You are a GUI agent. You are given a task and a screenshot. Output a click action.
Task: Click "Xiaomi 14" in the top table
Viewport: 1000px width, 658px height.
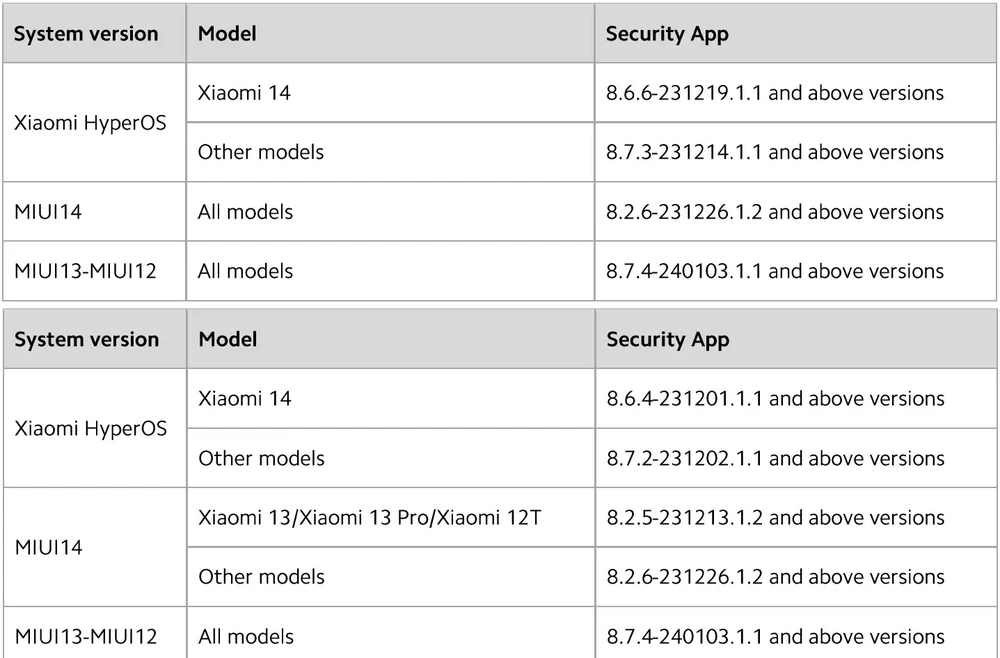tap(244, 93)
